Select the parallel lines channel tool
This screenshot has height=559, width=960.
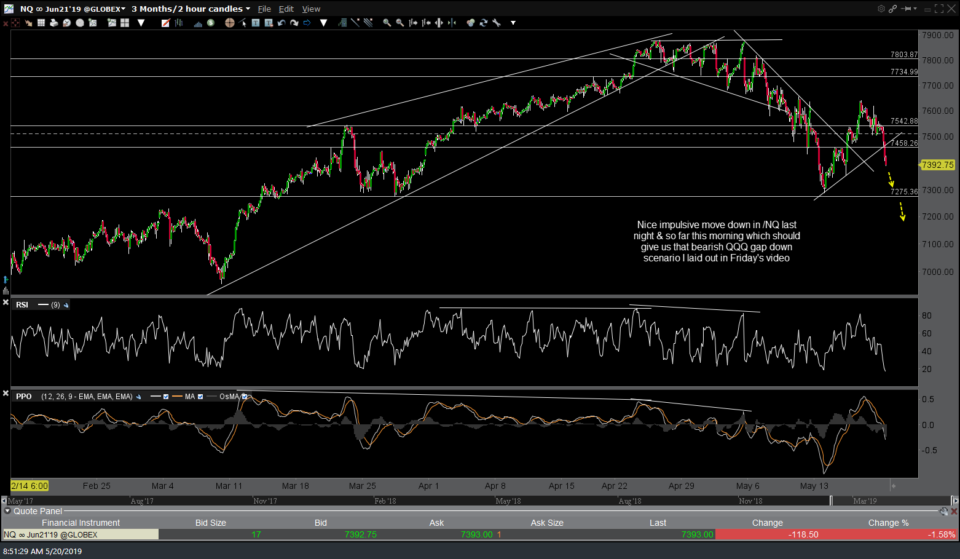click(x=369, y=23)
